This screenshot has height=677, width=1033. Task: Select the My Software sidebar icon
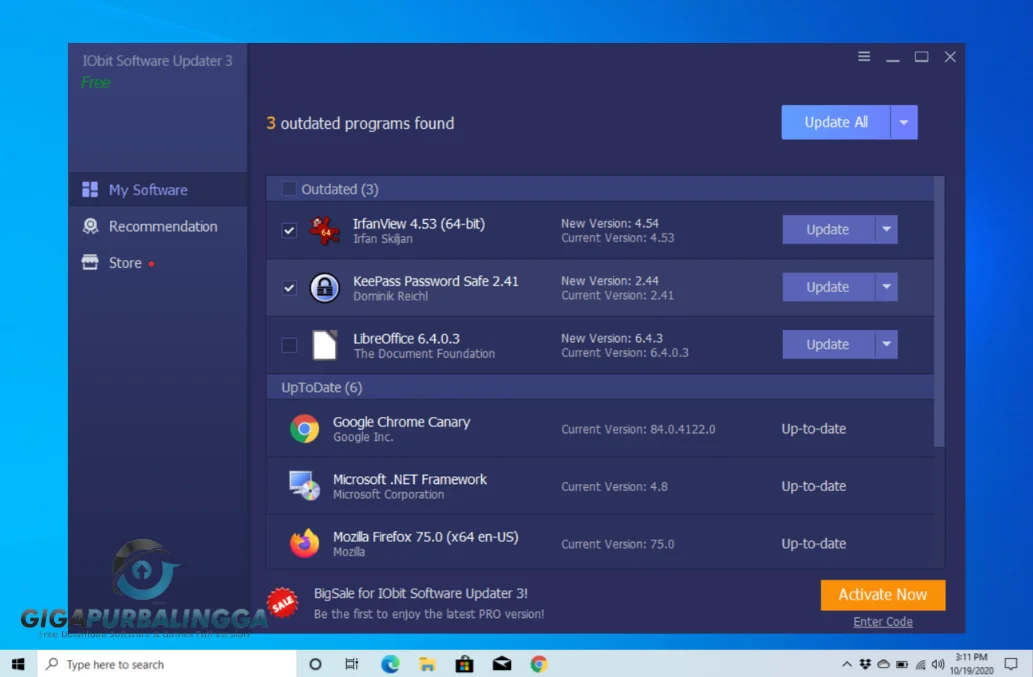[91, 189]
